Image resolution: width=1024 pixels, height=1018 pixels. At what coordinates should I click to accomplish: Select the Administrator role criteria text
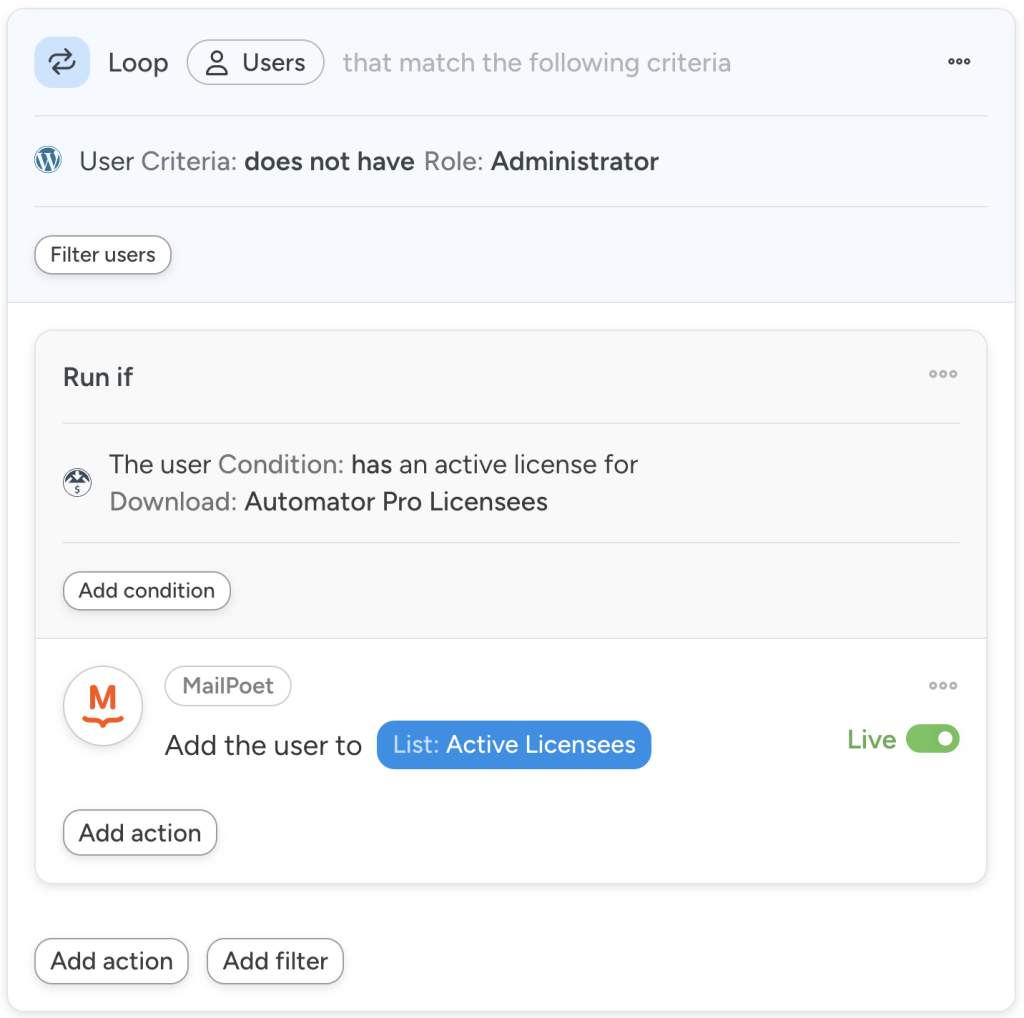click(574, 161)
